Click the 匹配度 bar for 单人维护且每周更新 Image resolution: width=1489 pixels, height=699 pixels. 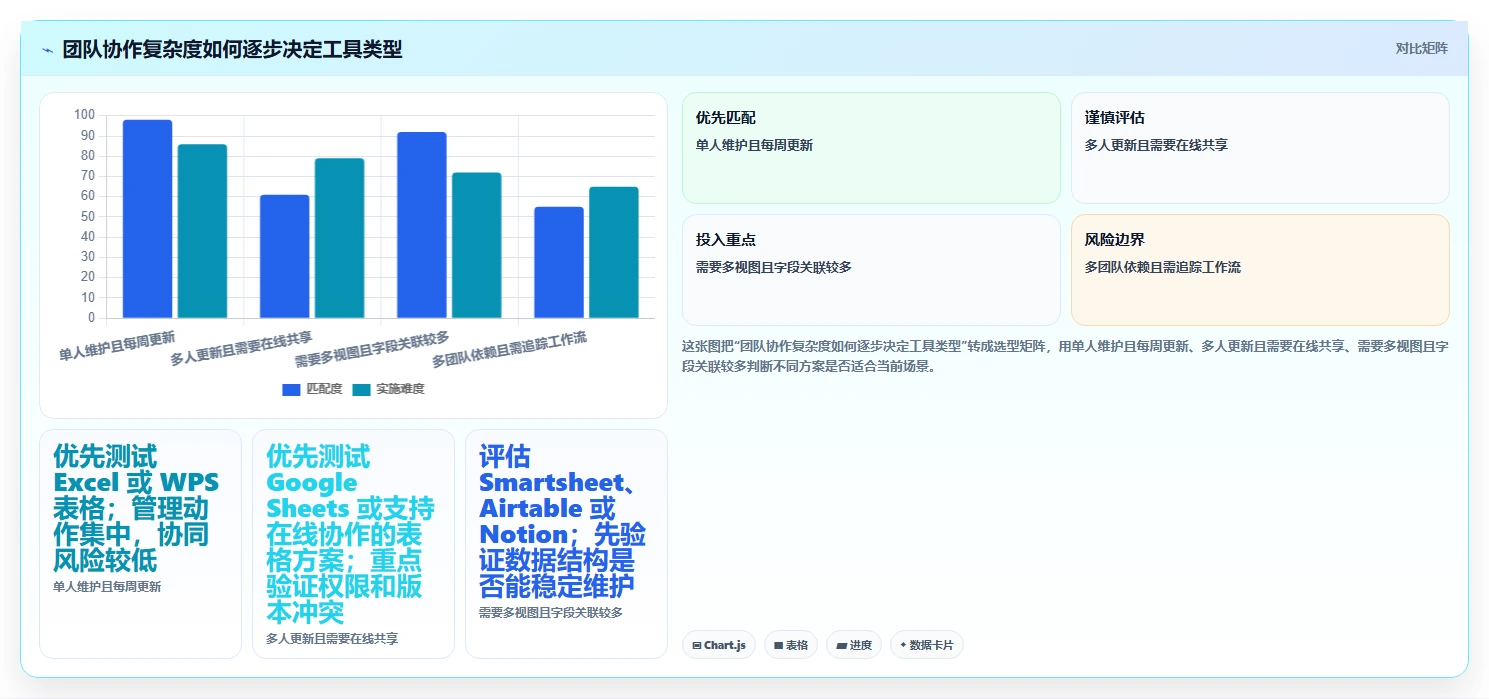point(147,219)
